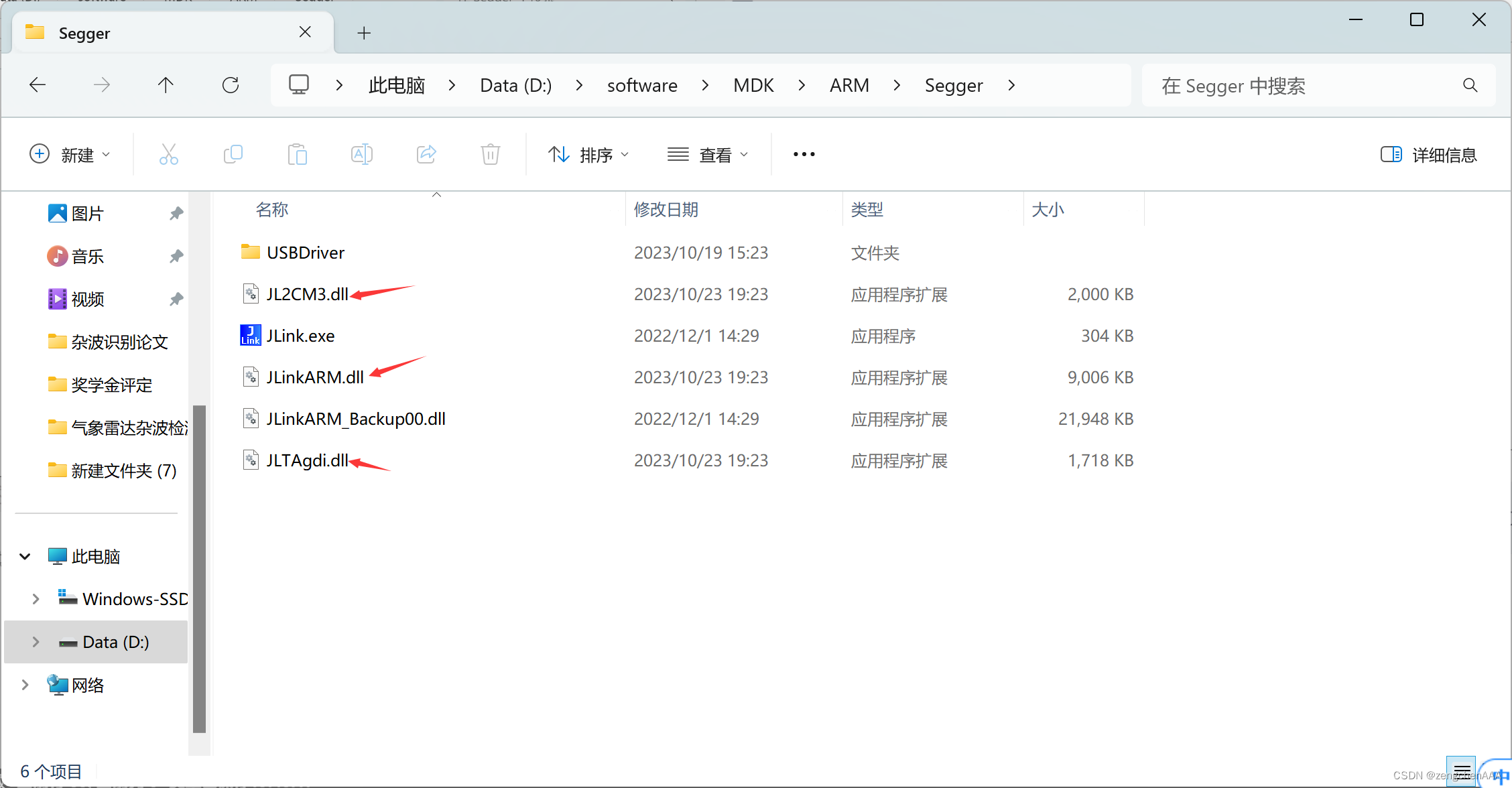Click the Delete trash can icon

[x=491, y=154]
